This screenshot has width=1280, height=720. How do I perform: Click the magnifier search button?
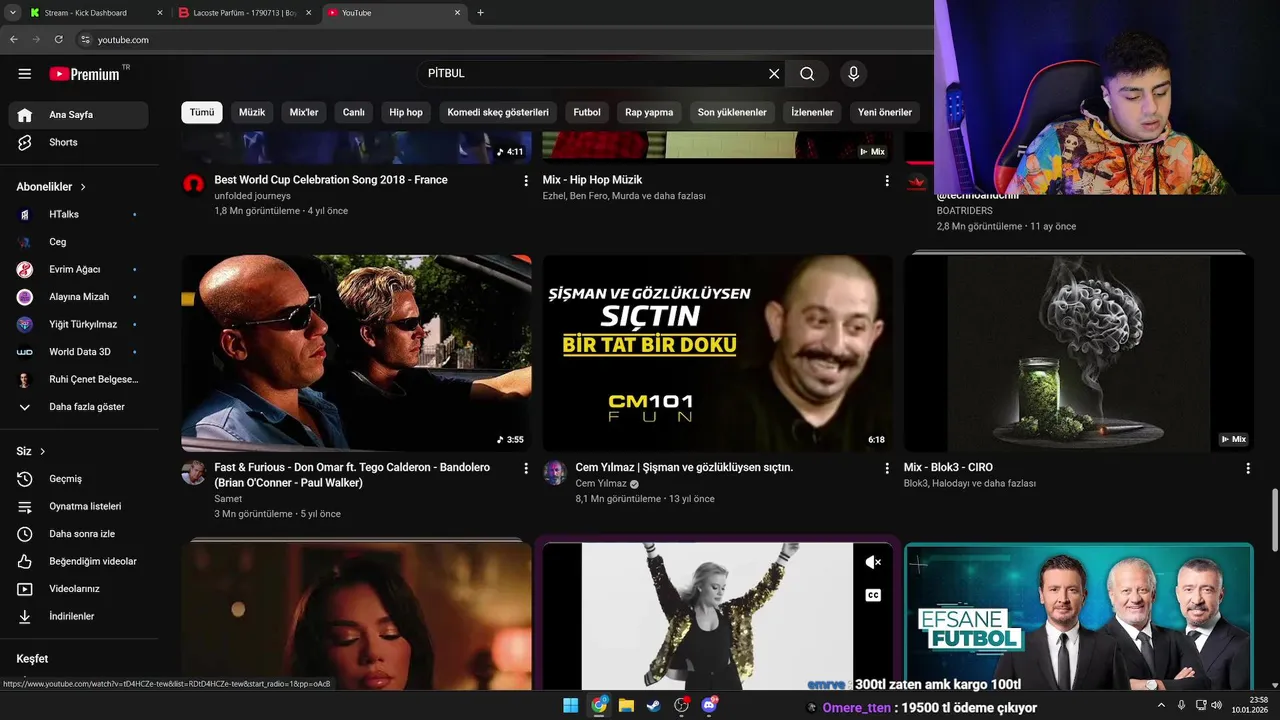pyautogui.click(x=807, y=74)
